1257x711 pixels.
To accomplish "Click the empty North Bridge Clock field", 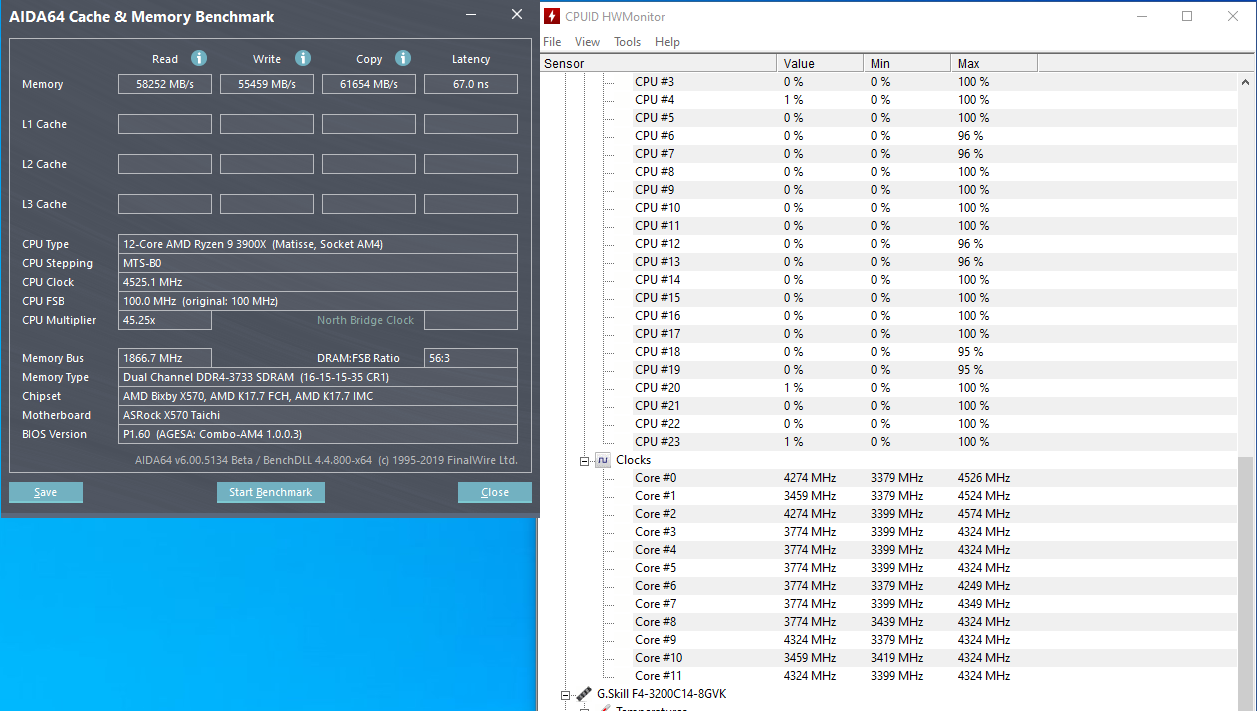I will coord(471,320).
